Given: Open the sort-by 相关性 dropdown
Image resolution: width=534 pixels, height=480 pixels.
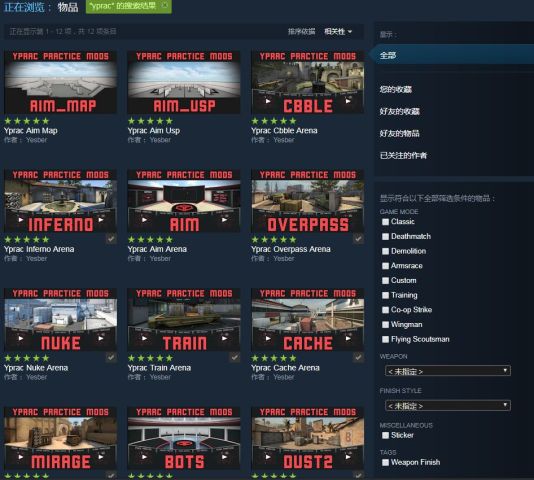Looking at the screenshot, I should coord(338,32).
